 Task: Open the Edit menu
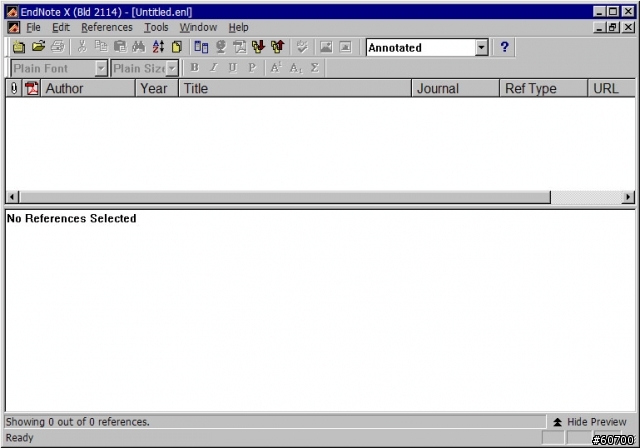pyautogui.click(x=61, y=27)
